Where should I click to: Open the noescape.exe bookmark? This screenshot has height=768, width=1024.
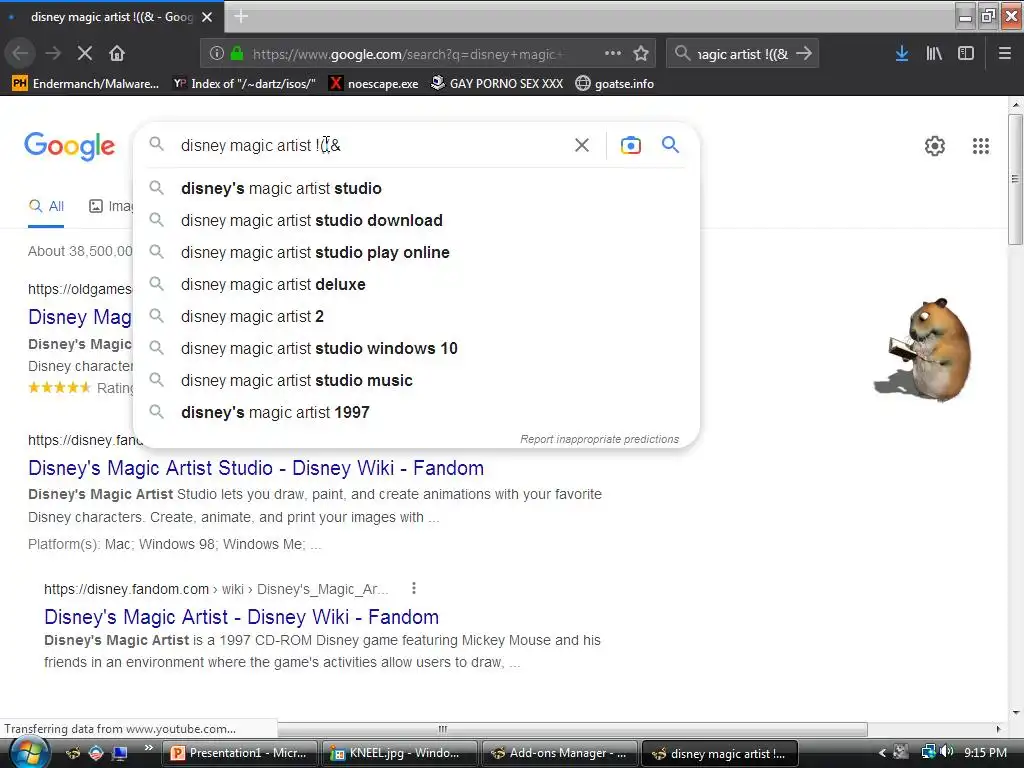click(374, 84)
